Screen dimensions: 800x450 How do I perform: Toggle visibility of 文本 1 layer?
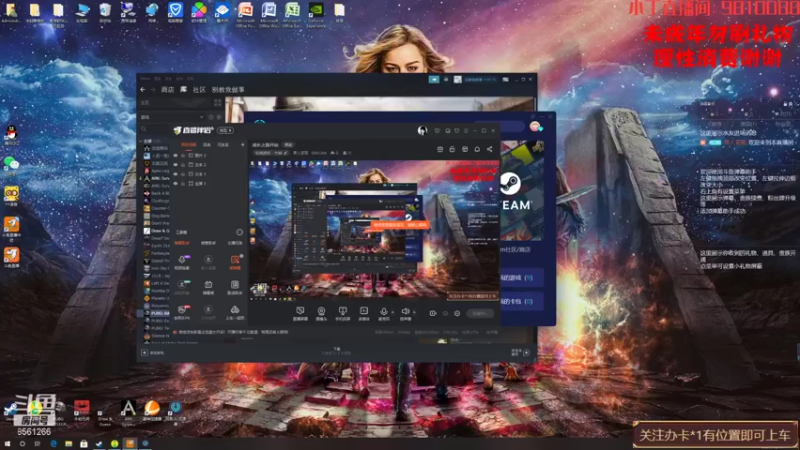[x=176, y=173]
